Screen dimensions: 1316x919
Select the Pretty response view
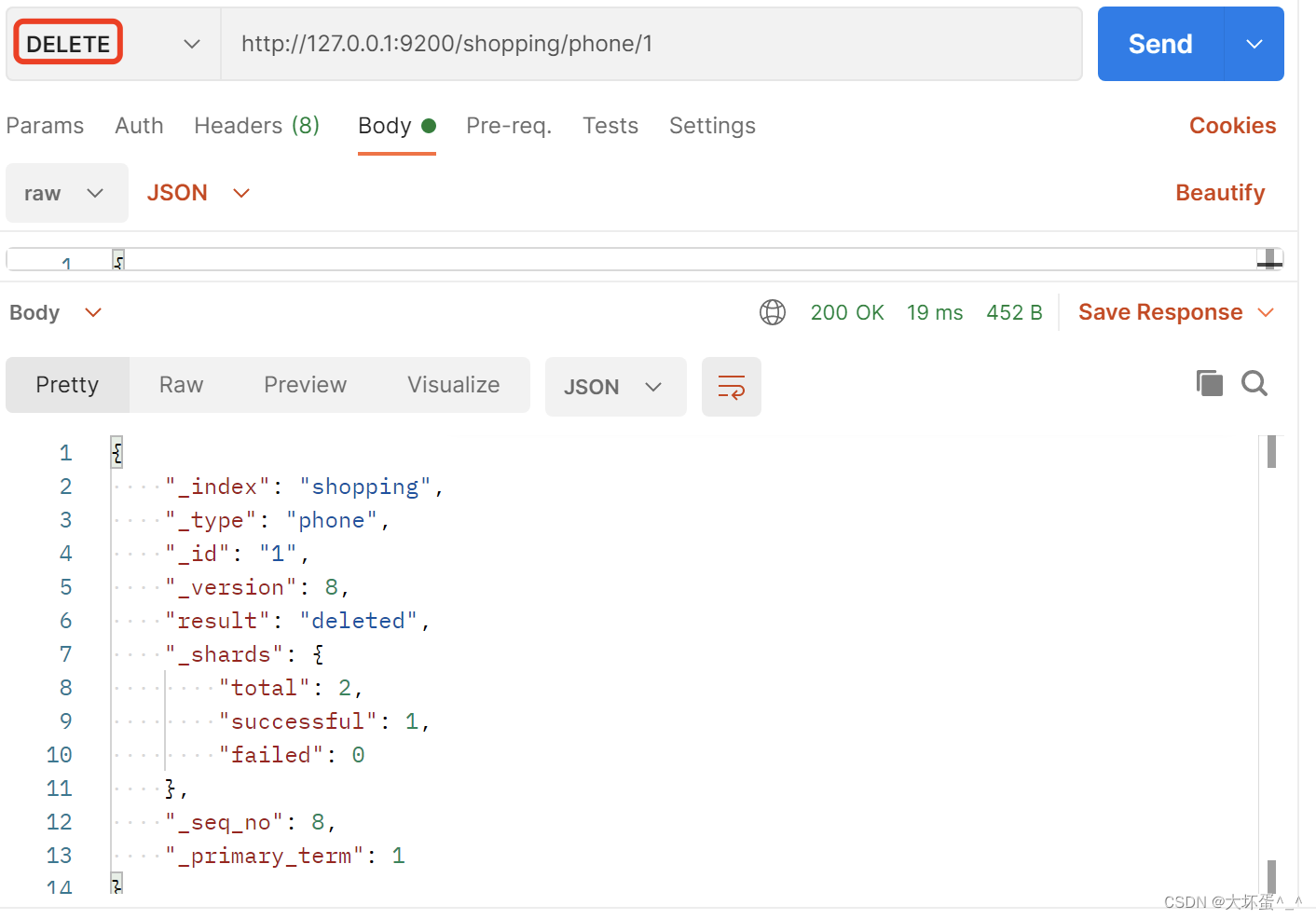point(67,385)
